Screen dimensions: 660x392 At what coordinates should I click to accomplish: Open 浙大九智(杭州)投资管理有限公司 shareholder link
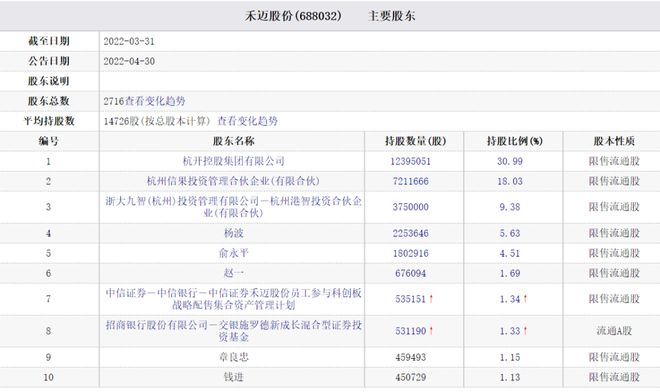click(233, 207)
